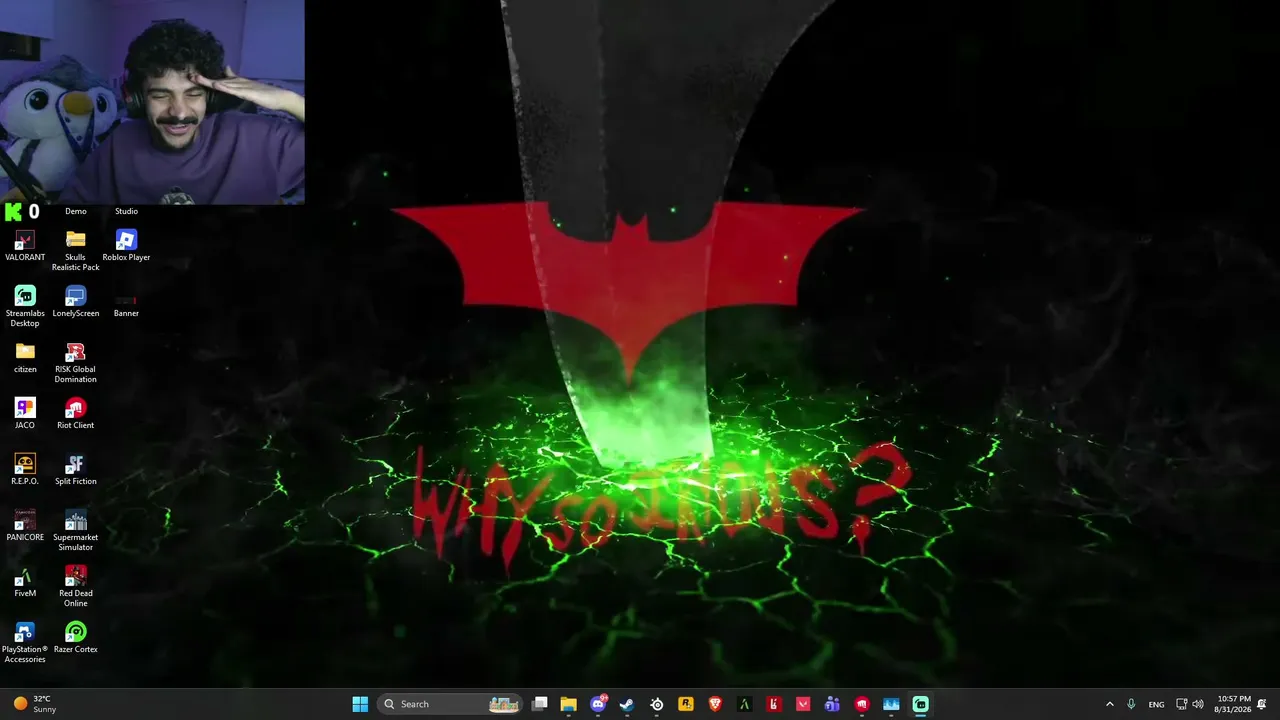Switch to Streamlabs on the taskbar
Viewport: 1280px width, 720px height.
pos(920,704)
